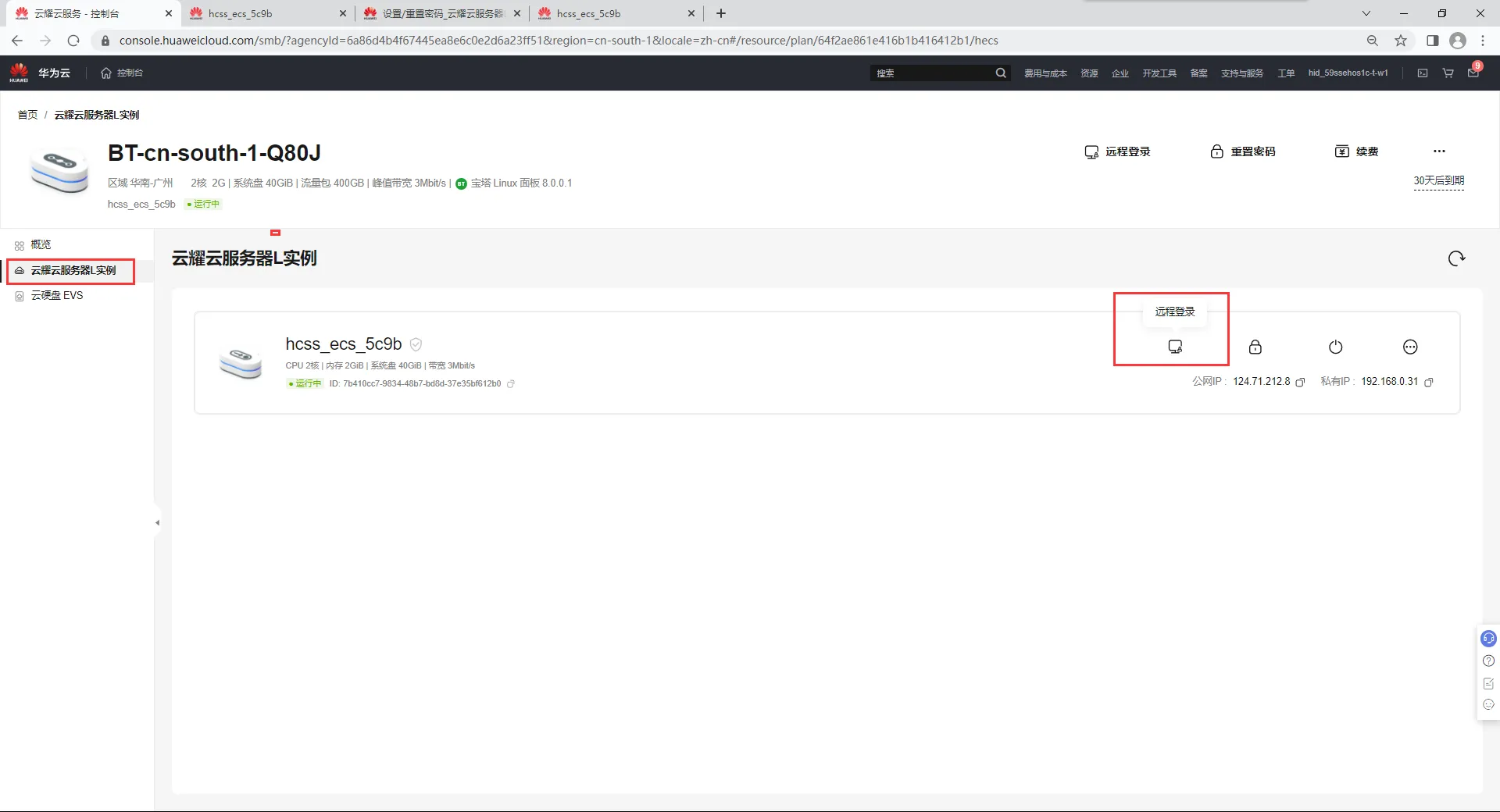1500x812 pixels.
Task: Switch to the 设置/重置密码 browser tab
Action: click(441, 14)
